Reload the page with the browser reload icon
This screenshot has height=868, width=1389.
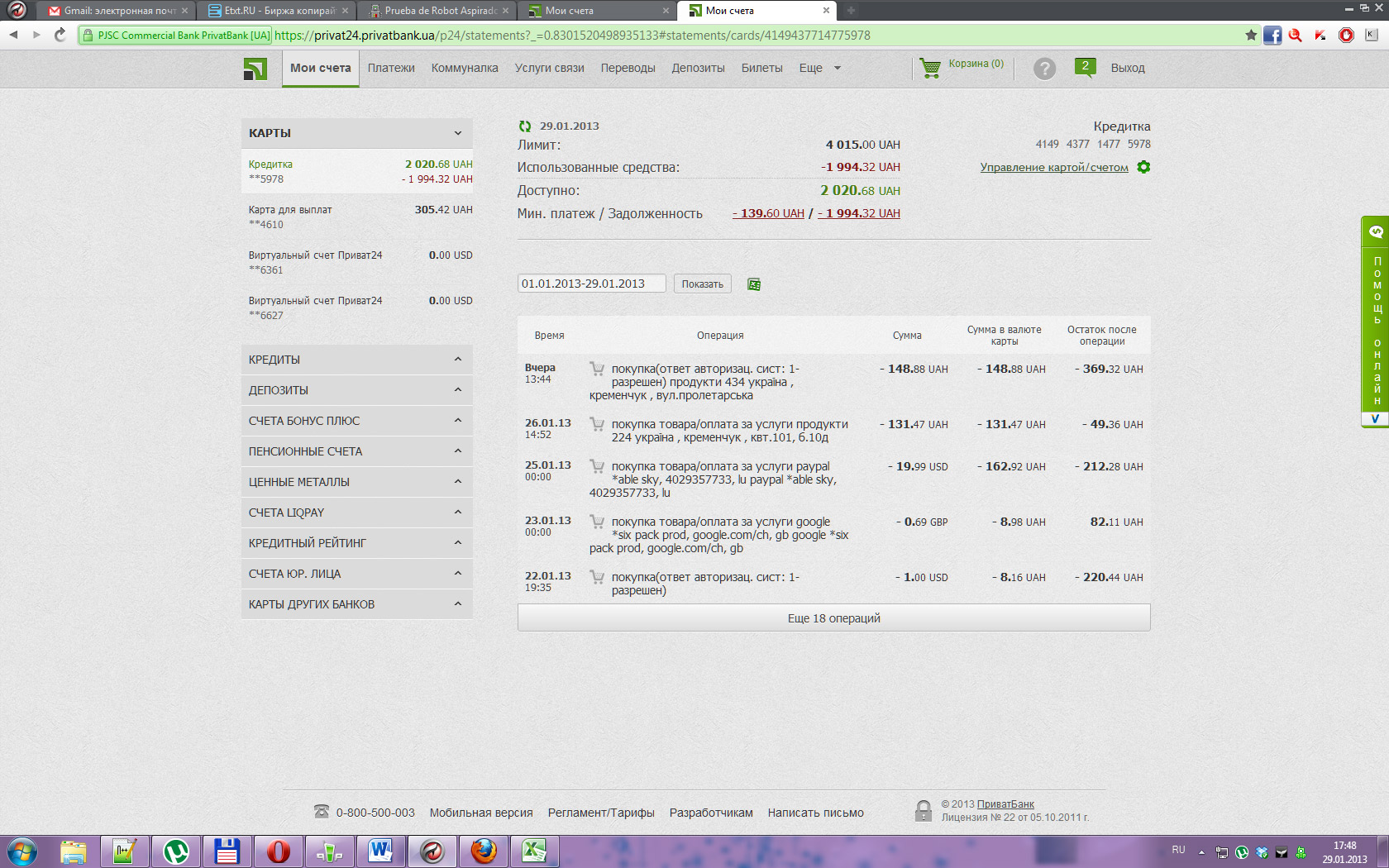[60, 35]
